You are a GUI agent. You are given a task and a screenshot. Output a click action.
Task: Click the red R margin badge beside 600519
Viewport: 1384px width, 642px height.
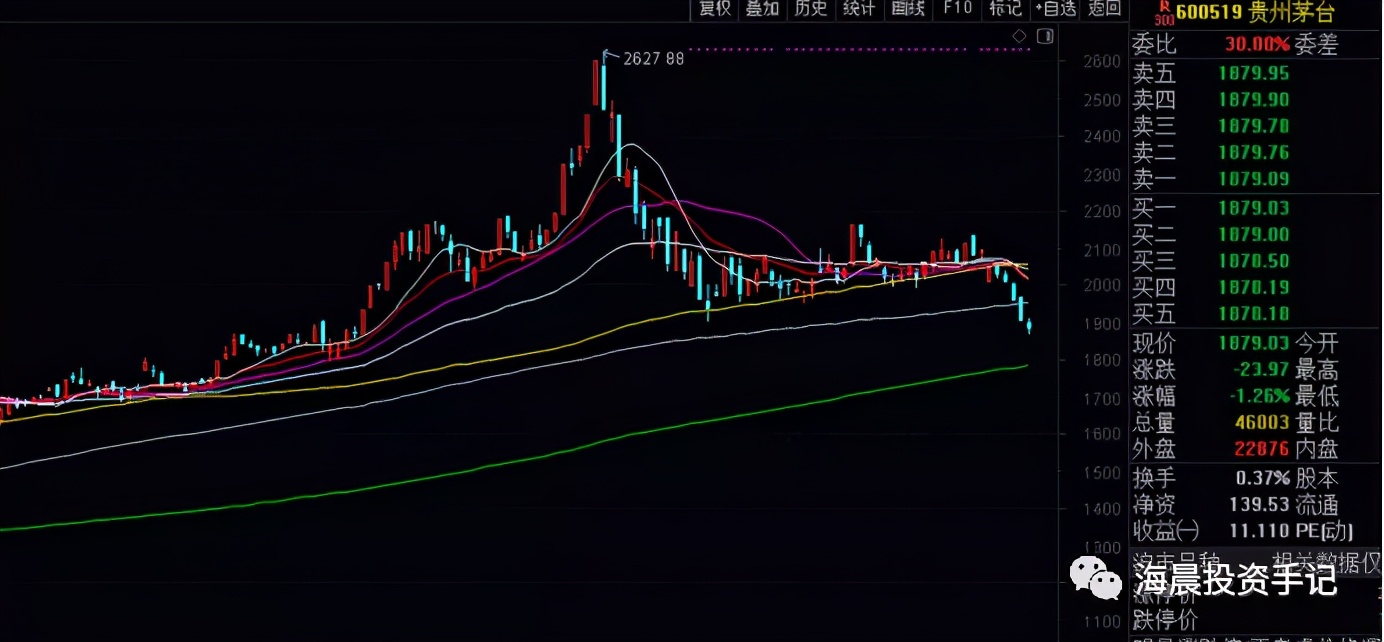pyautogui.click(x=1164, y=6)
